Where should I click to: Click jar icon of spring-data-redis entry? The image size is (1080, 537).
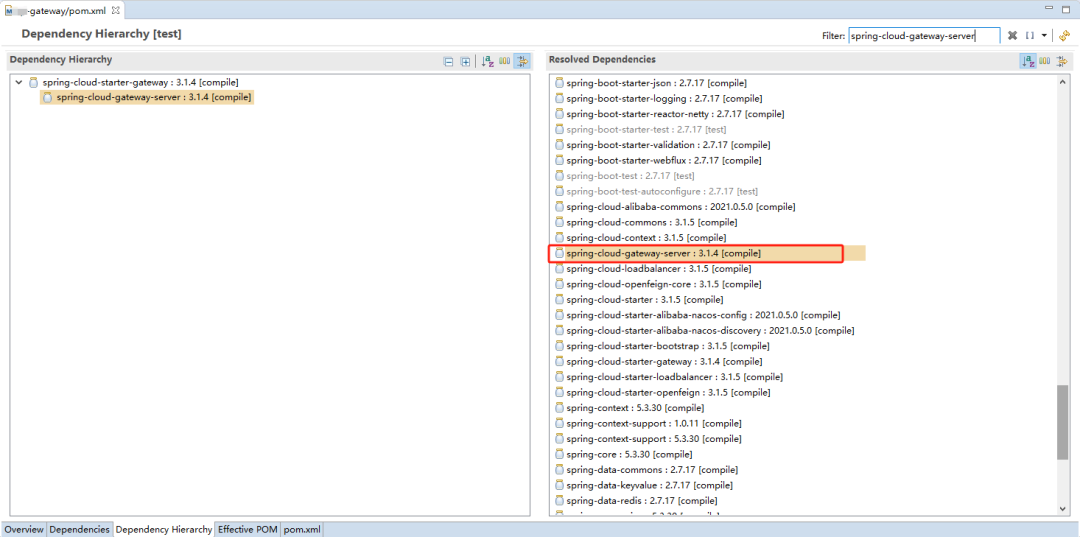coord(559,501)
